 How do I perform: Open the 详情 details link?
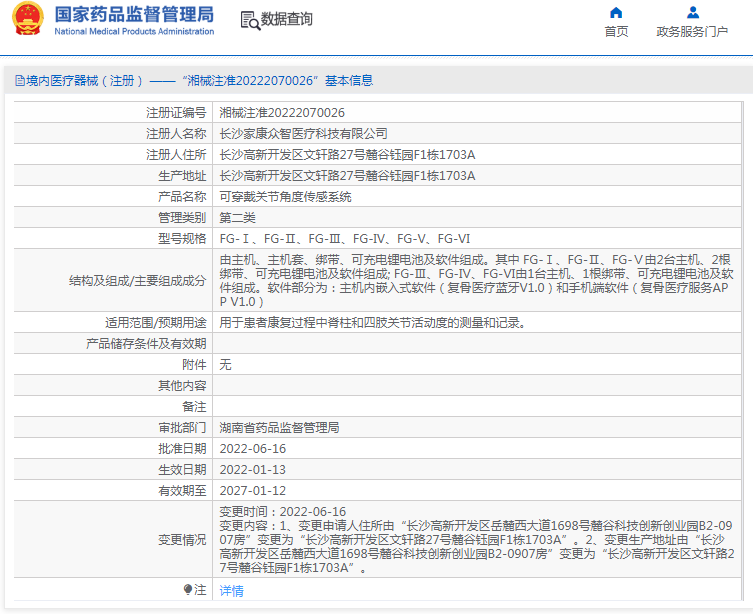[231, 590]
